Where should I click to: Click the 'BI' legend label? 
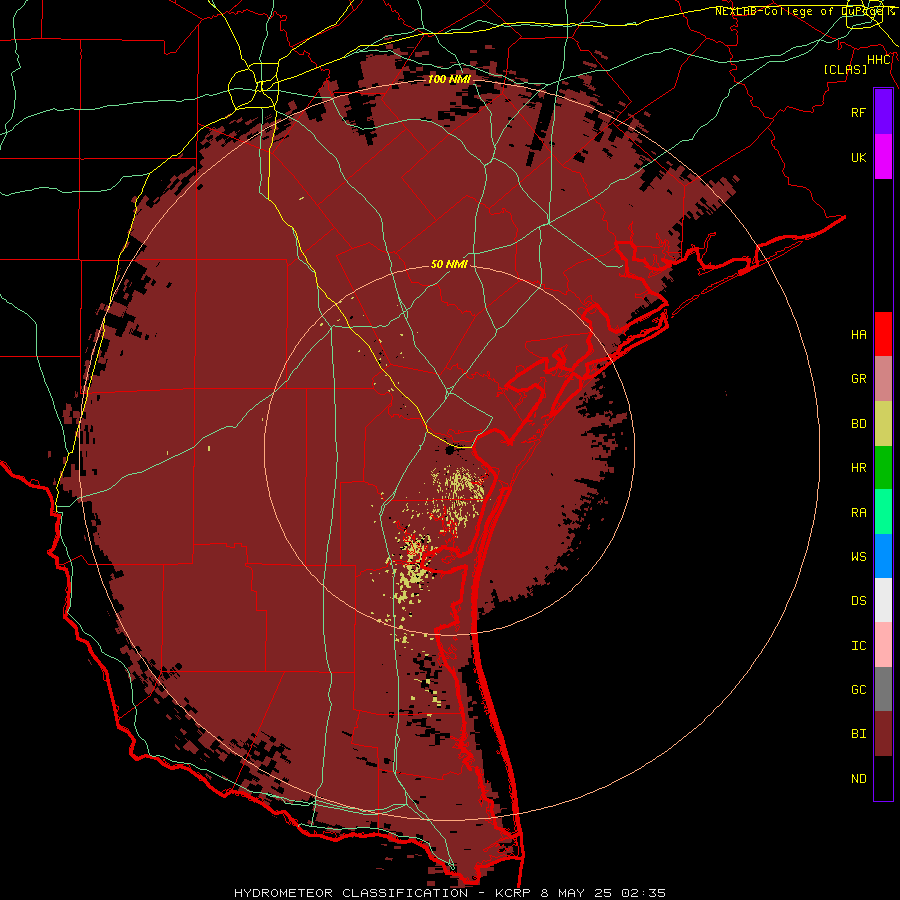(858, 734)
